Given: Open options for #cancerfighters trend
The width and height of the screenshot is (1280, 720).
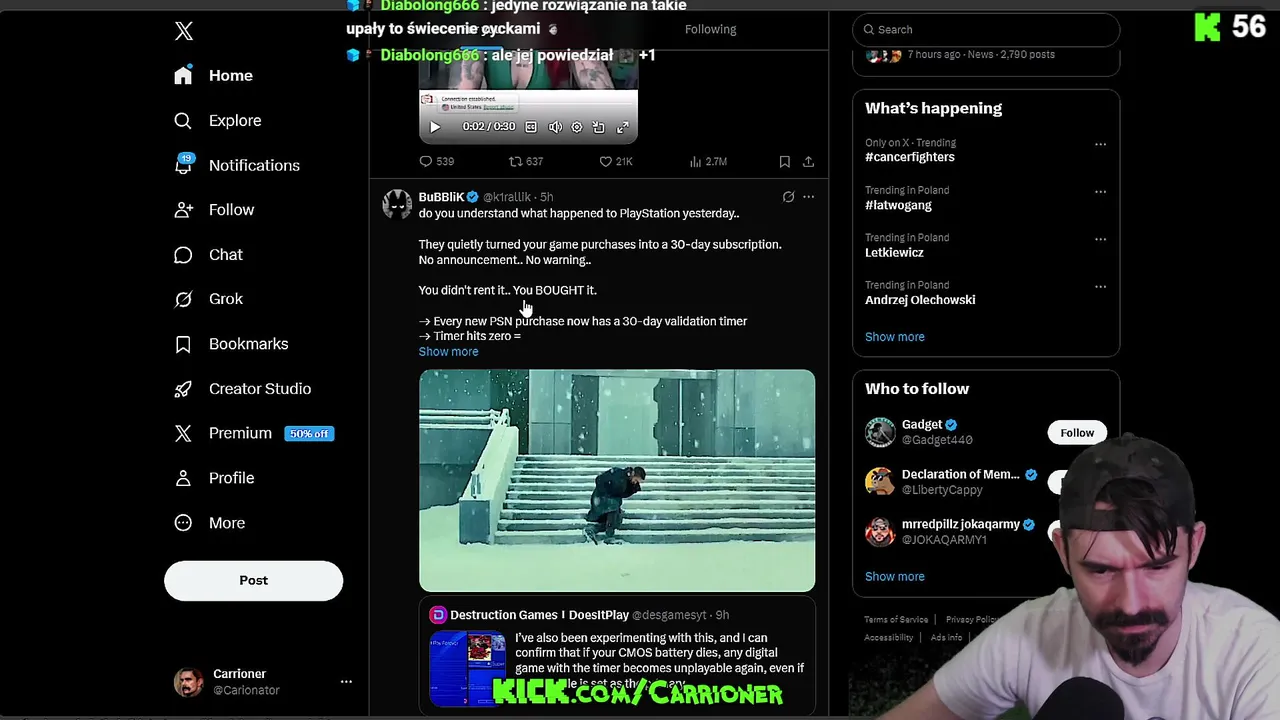Looking at the screenshot, I should click(x=1100, y=144).
